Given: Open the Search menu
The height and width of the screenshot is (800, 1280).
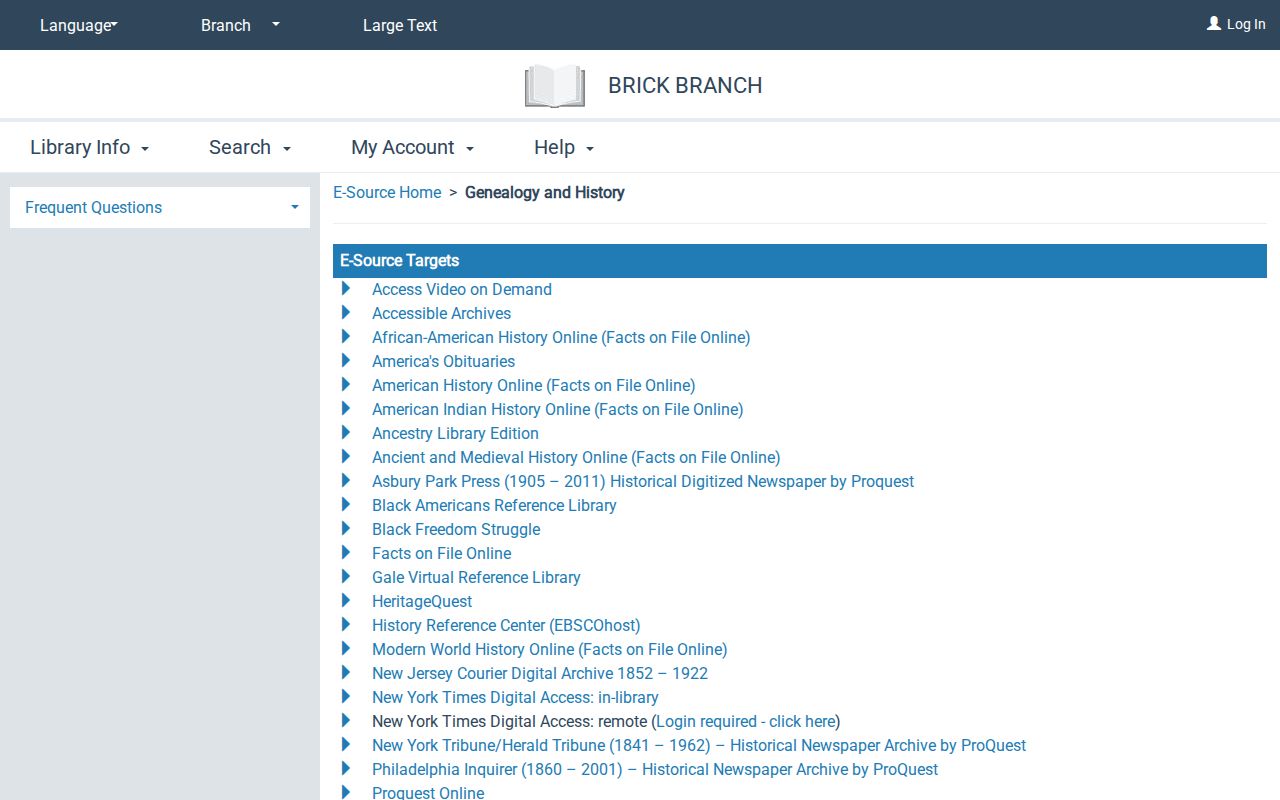Looking at the screenshot, I should (x=250, y=147).
